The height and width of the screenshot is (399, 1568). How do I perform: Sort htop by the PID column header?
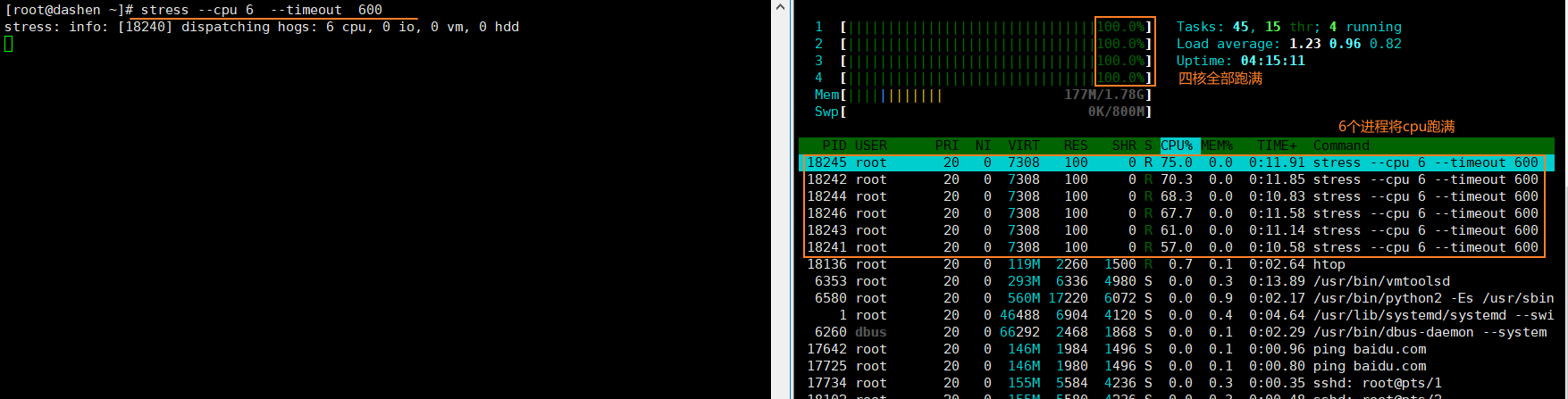point(834,145)
